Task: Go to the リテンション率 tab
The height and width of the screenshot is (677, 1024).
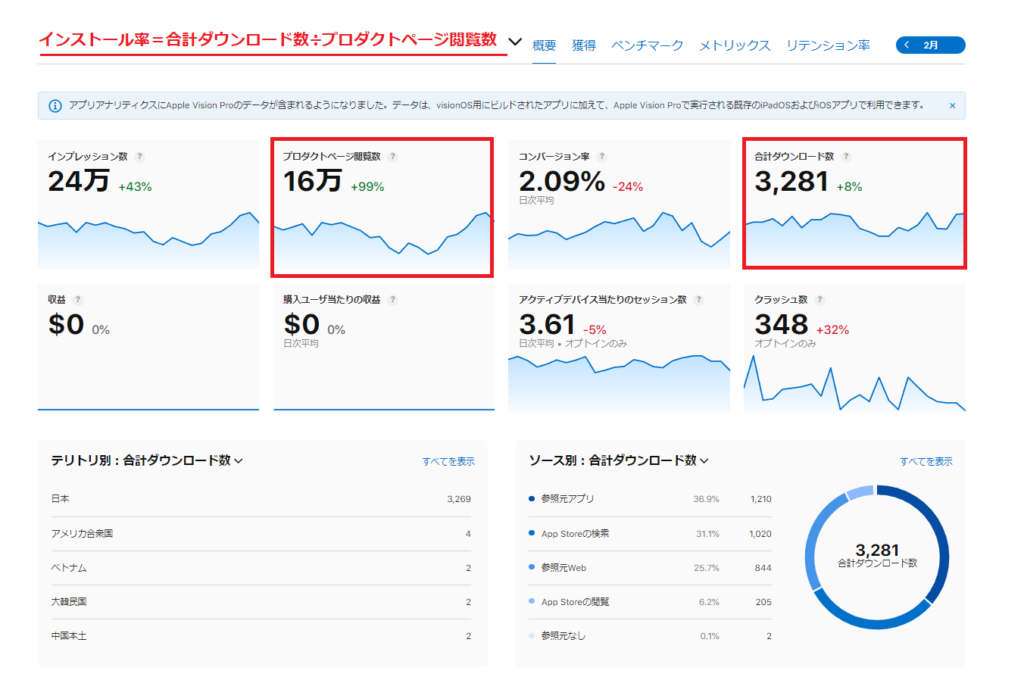Action: tap(827, 45)
